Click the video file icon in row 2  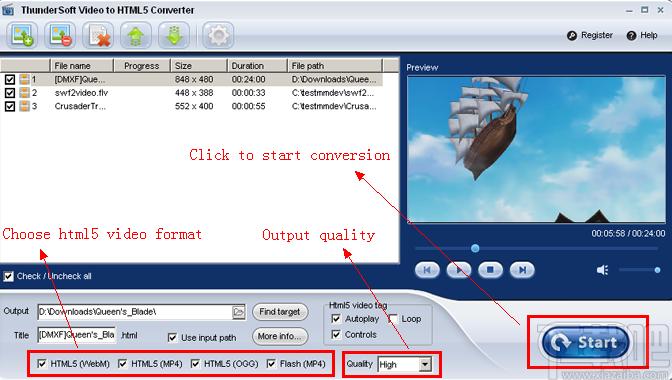pyautogui.click(x=24, y=93)
